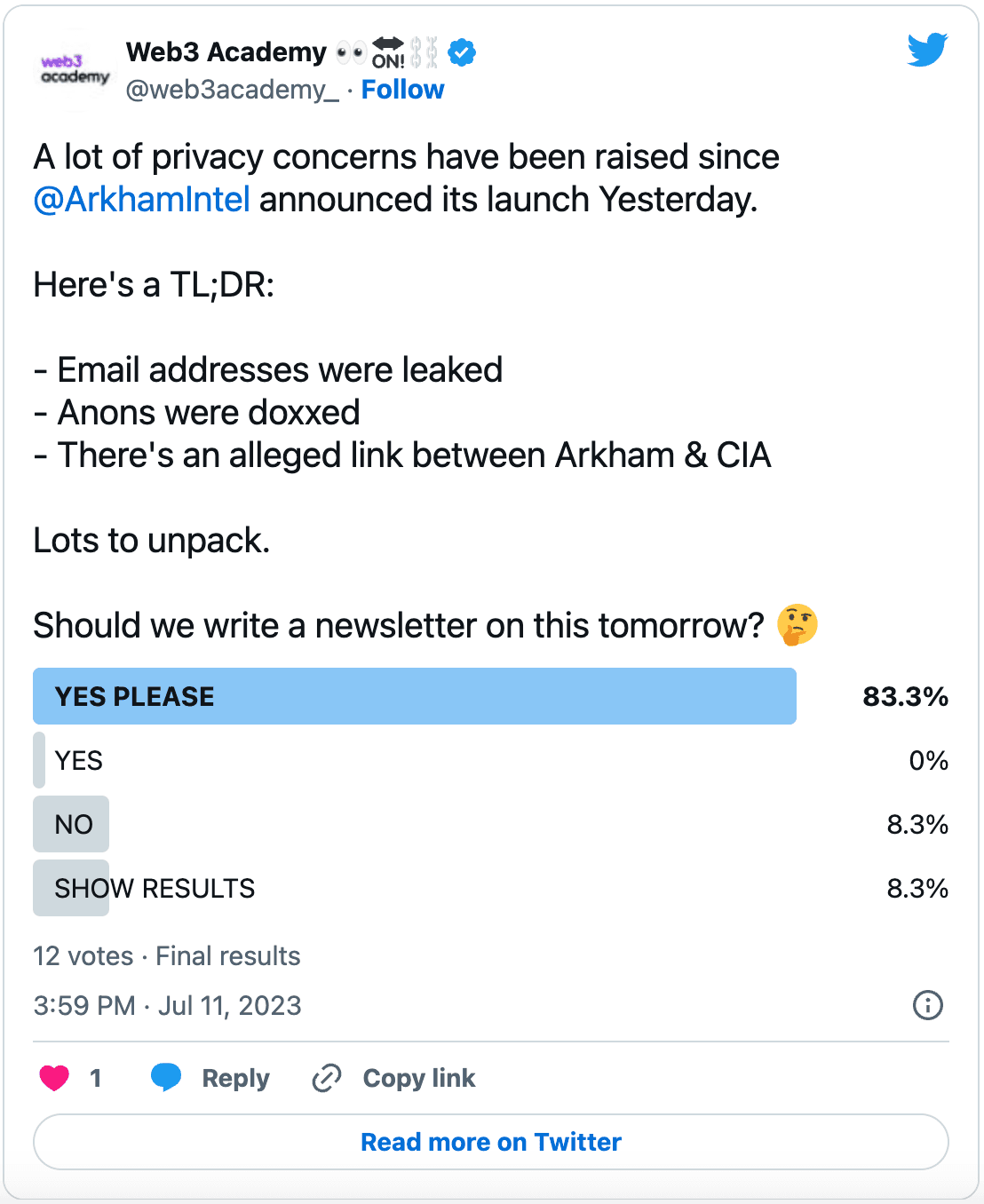The width and height of the screenshot is (984, 1204).
Task: Open the @web3academy_ handle
Action: pyautogui.click(x=233, y=90)
